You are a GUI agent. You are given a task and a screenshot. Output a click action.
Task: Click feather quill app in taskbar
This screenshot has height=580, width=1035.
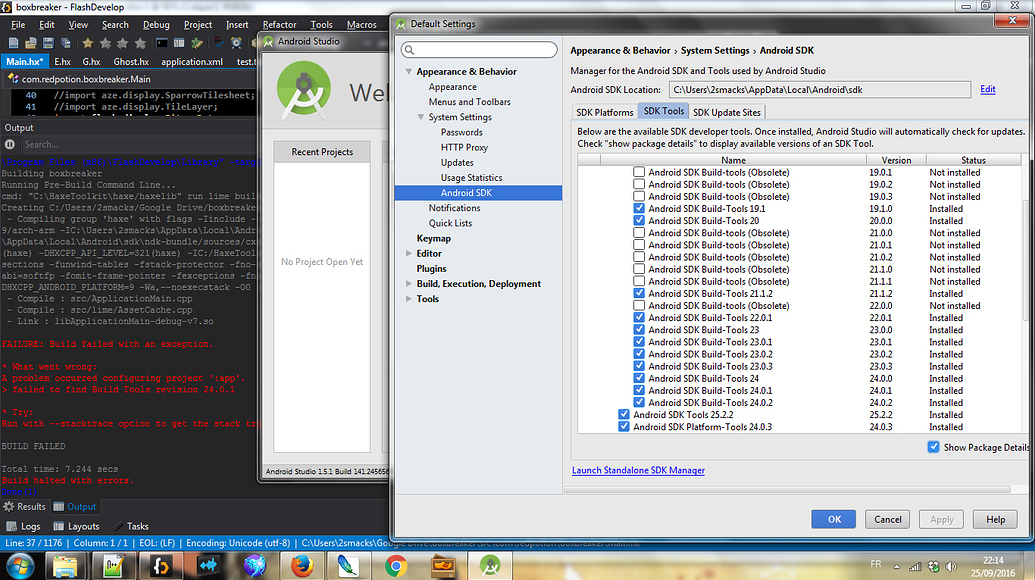click(349, 566)
